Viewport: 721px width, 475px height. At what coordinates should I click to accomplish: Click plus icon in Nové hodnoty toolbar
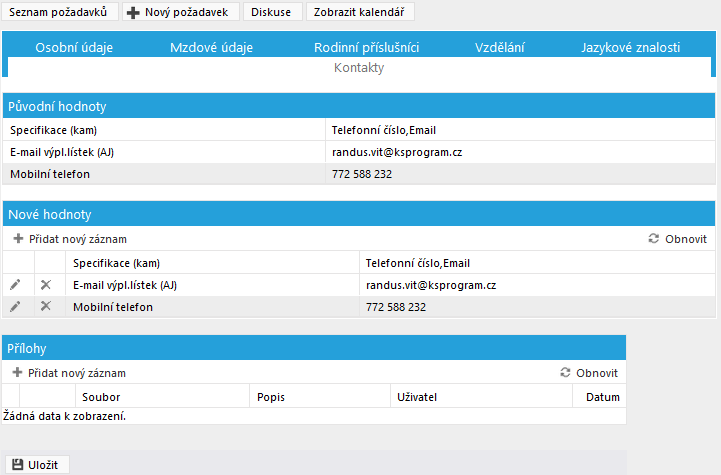pos(18,239)
